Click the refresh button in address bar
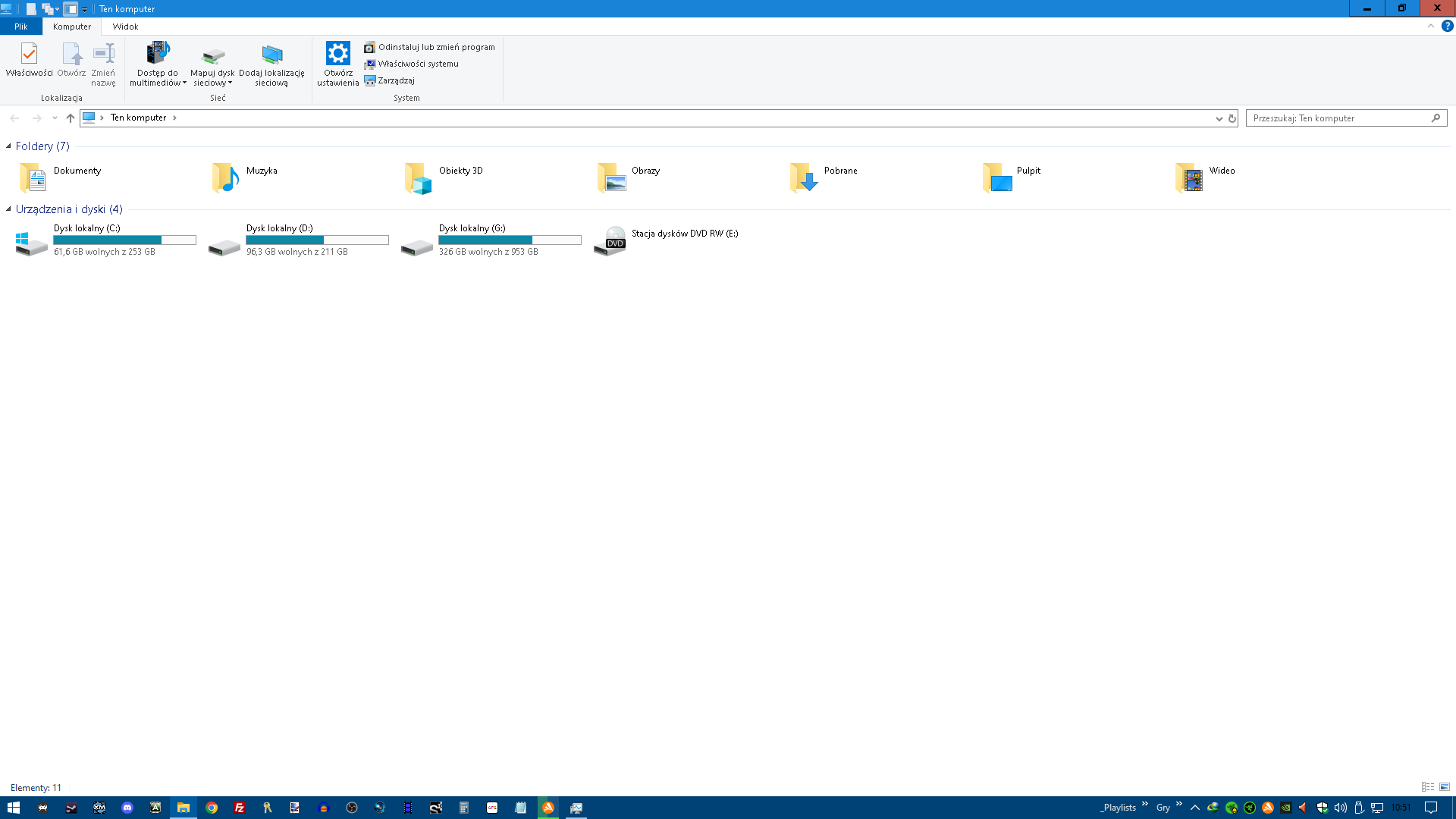Viewport: 1456px width, 819px height. point(1232,118)
